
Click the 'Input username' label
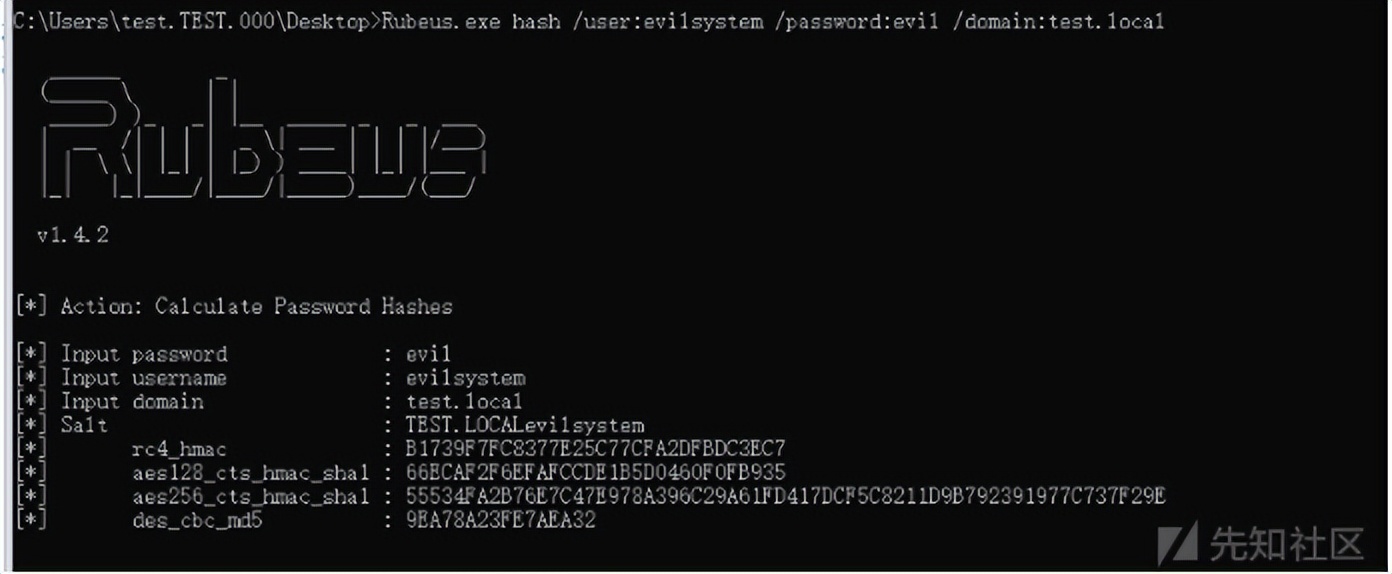coord(145,378)
